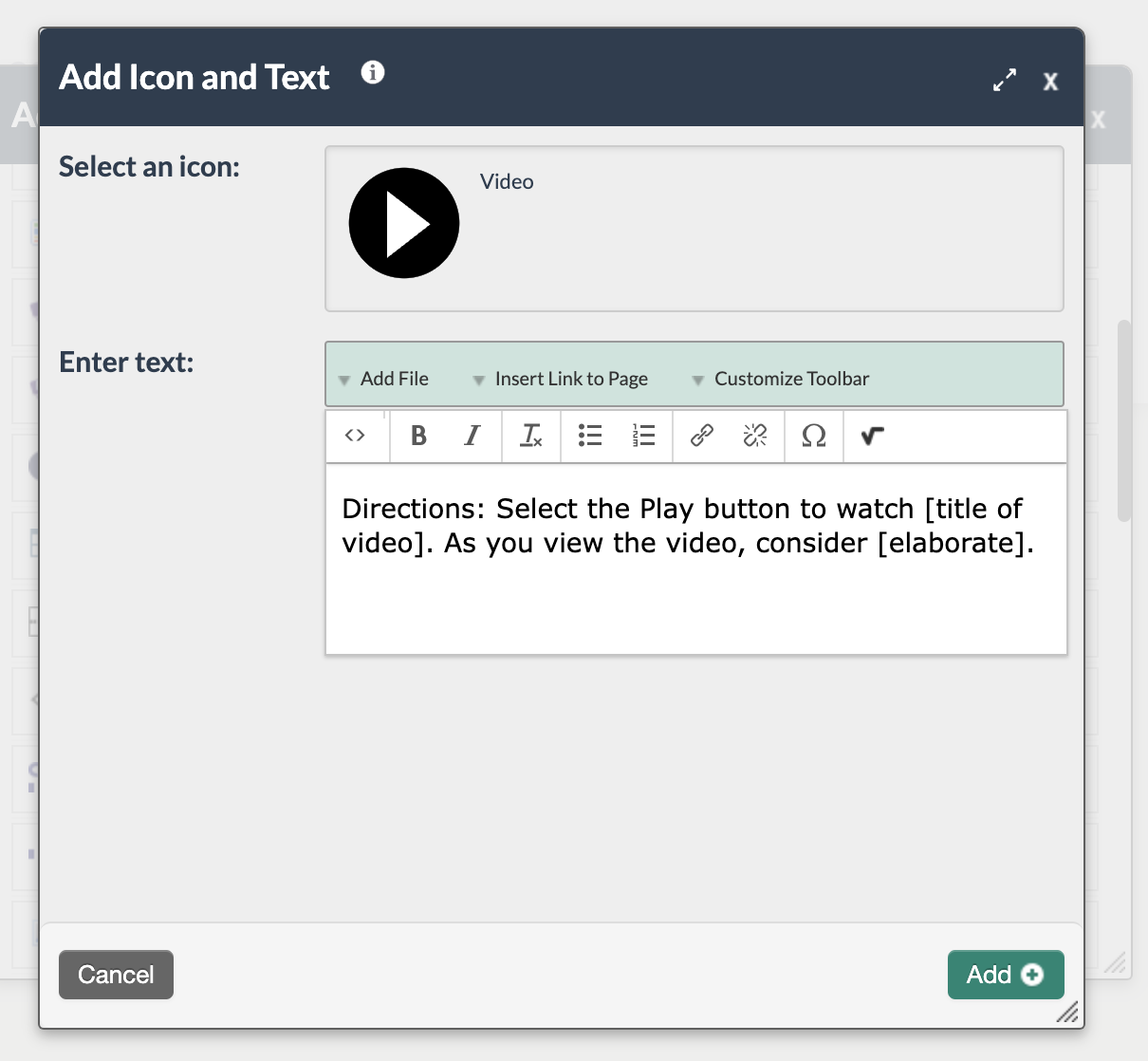The image size is (1148, 1061).
Task: Close the background dialog behind the front window
Action: [x=1099, y=120]
